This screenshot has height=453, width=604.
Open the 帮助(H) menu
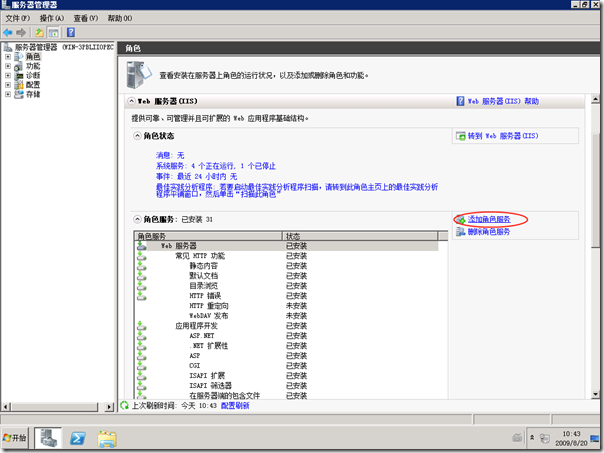click(x=119, y=18)
